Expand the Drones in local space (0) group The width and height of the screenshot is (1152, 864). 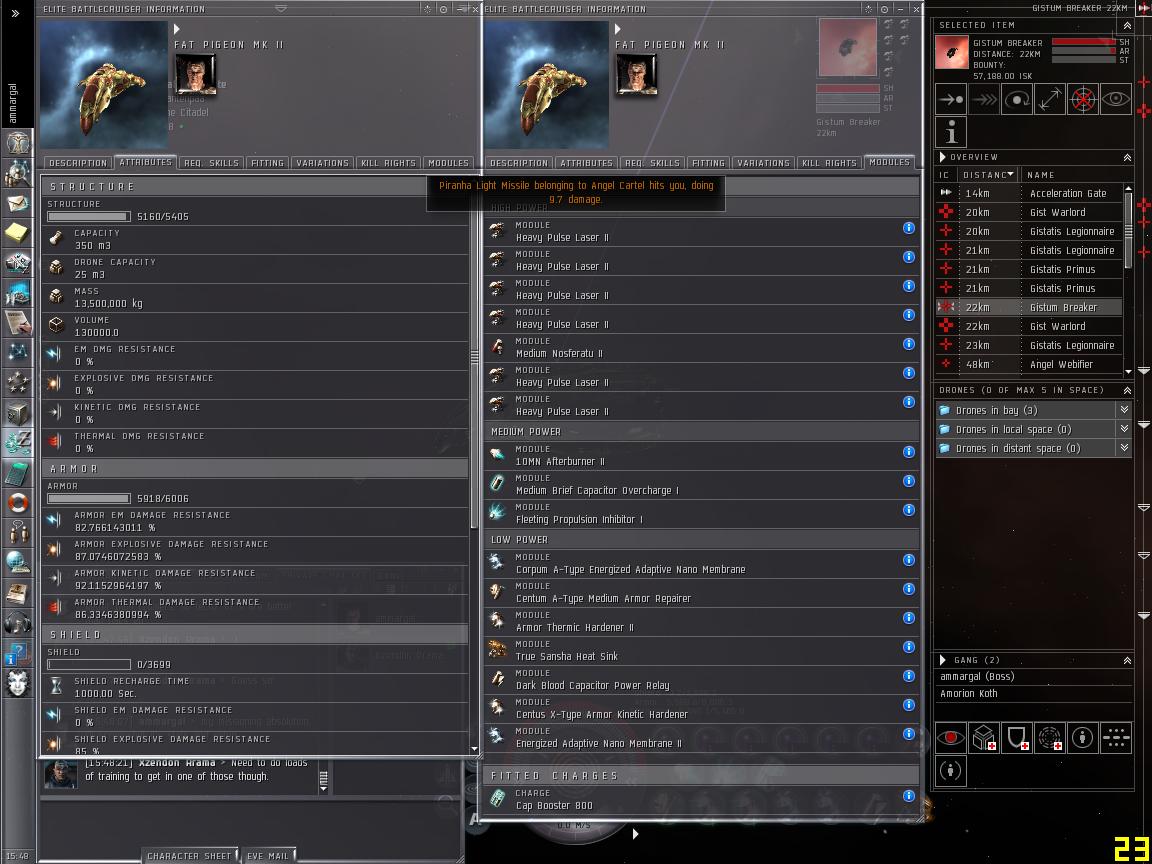(x=1124, y=428)
